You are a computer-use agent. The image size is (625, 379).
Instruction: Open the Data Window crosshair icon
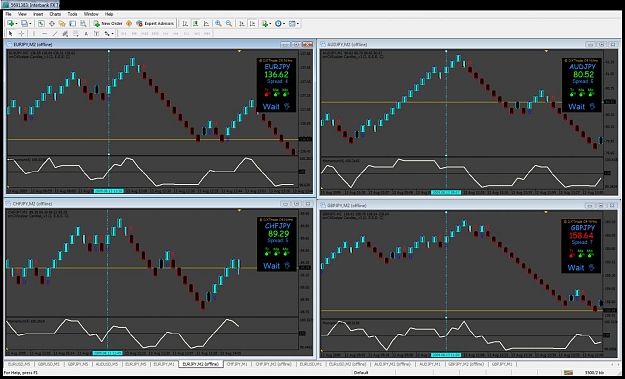51,24
